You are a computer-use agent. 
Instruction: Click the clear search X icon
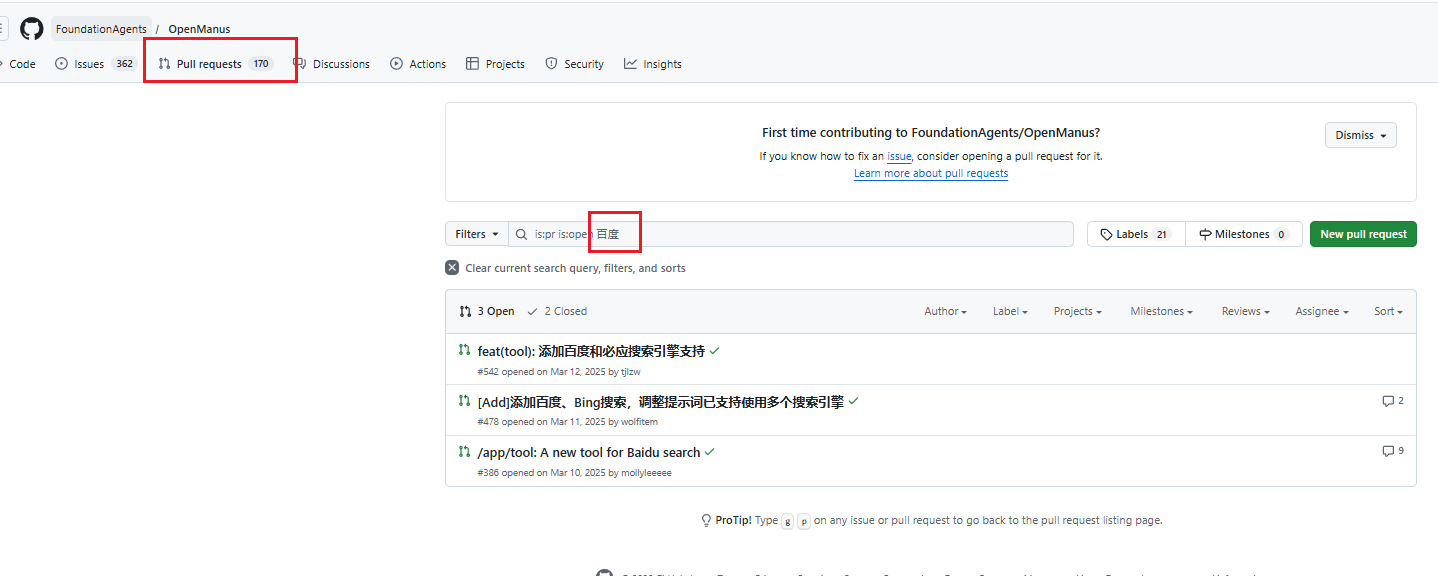(x=452, y=268)
